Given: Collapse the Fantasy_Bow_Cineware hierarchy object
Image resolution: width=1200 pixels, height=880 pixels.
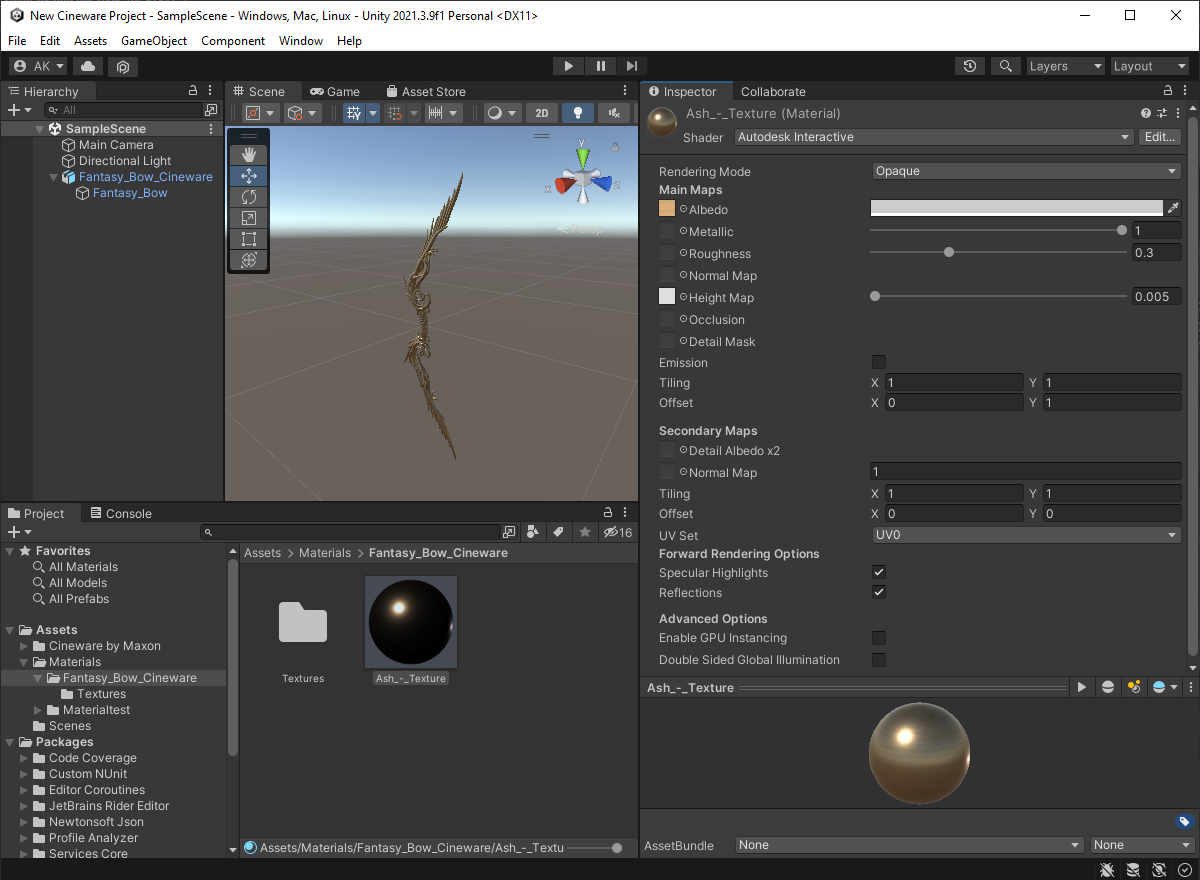Looking at the screenshot, I should [55, 177].
